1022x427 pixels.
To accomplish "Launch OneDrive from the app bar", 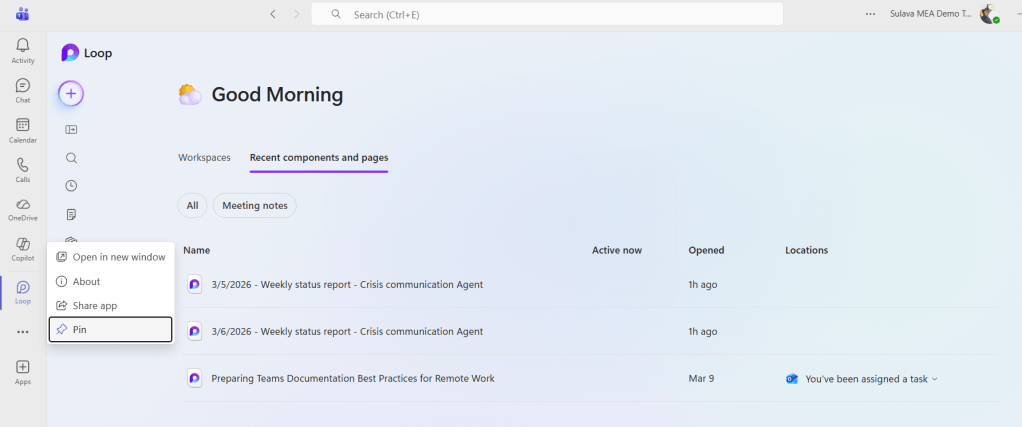I will [22, 209].
